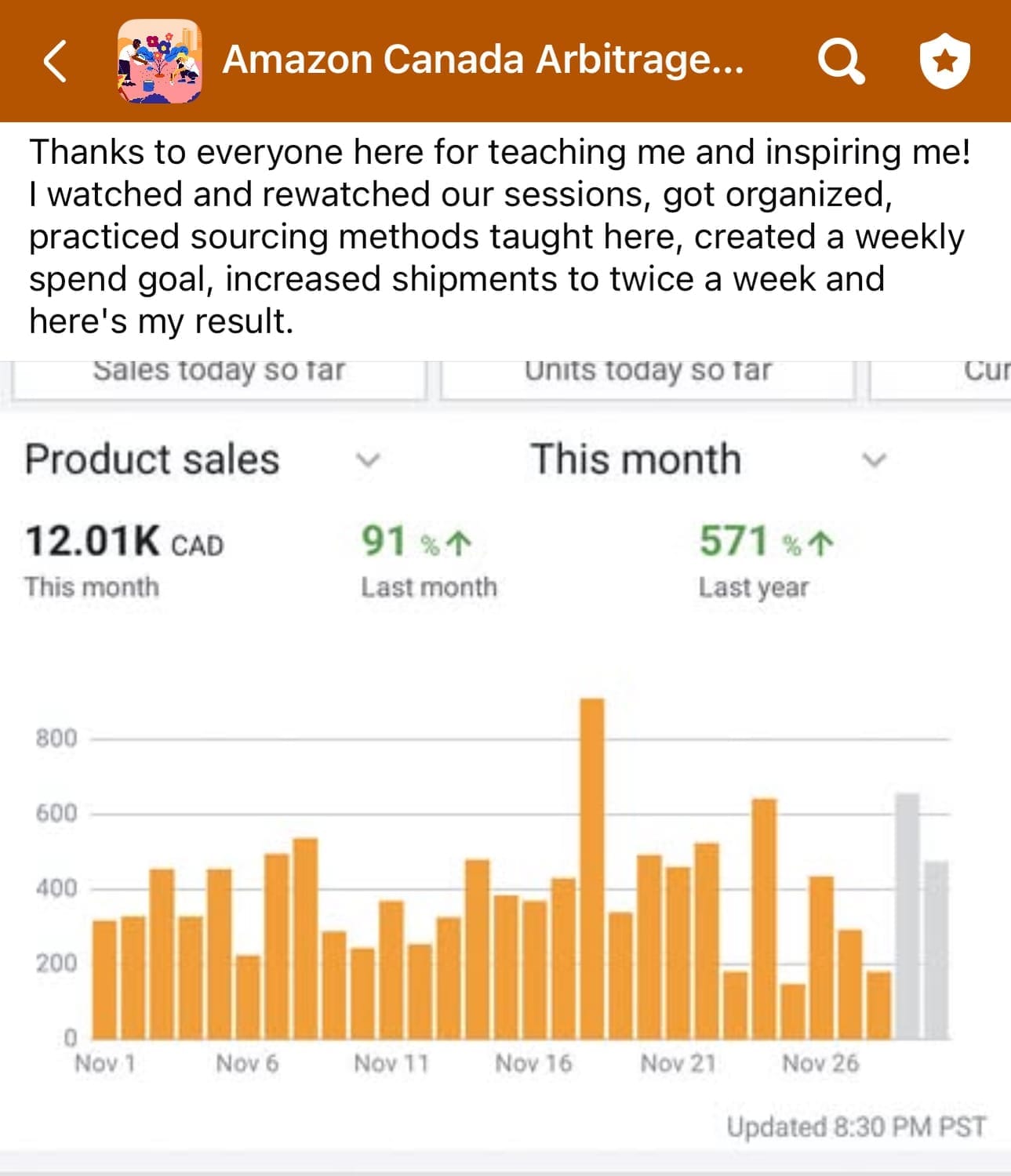Image resolution: width=1011 pixels, height=1176 pixels.
Task: Tap the Nov 1 bar in chart
Action: coord(104,979)
